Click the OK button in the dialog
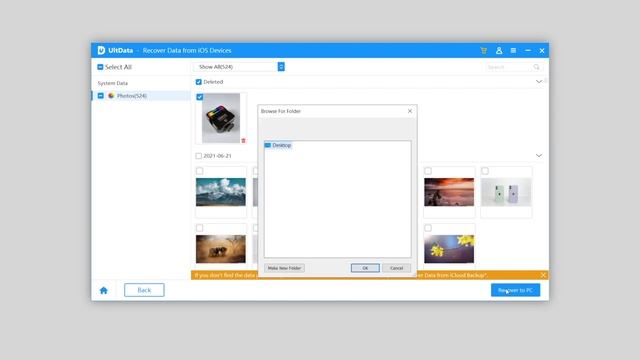Viewport: 640px width, 360px height. tap(365, 268)
